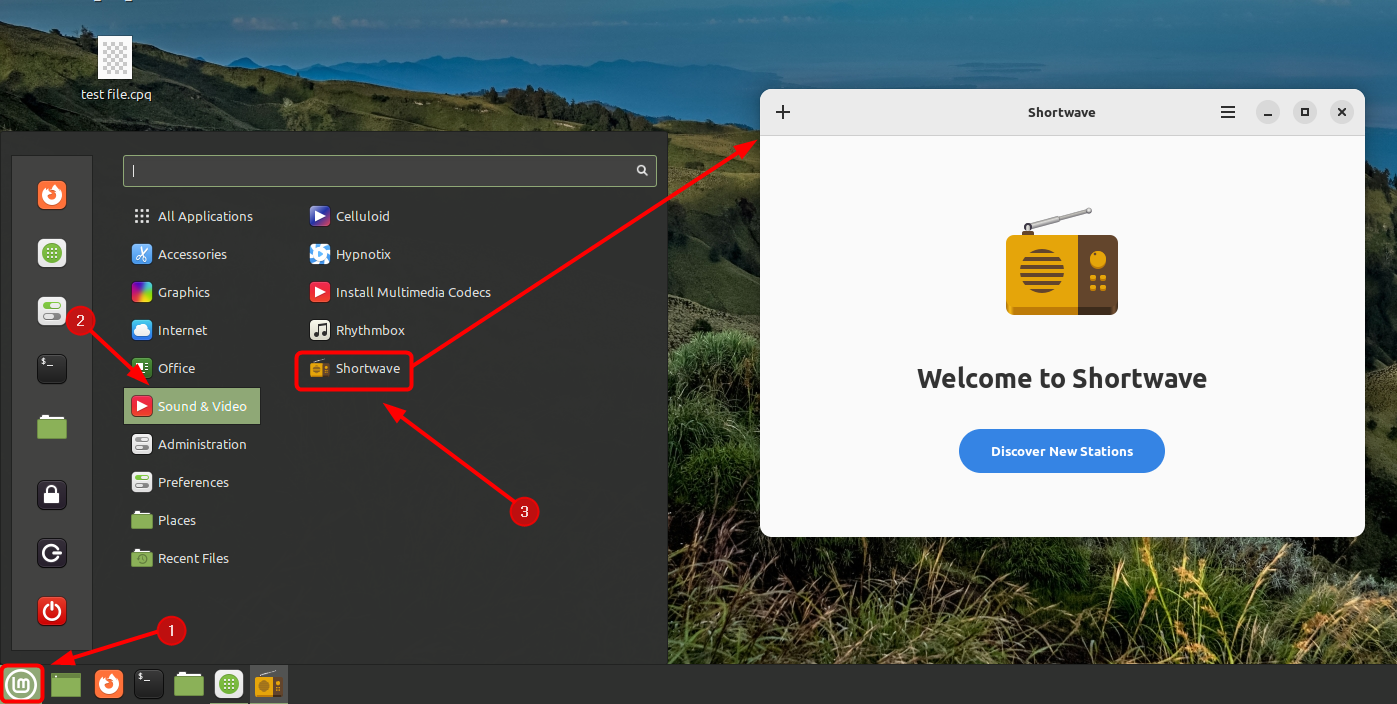Open the test file.cpq desktop file
Image resolution: width=1397 pixels, height=704 pixels.
[116, 69]
